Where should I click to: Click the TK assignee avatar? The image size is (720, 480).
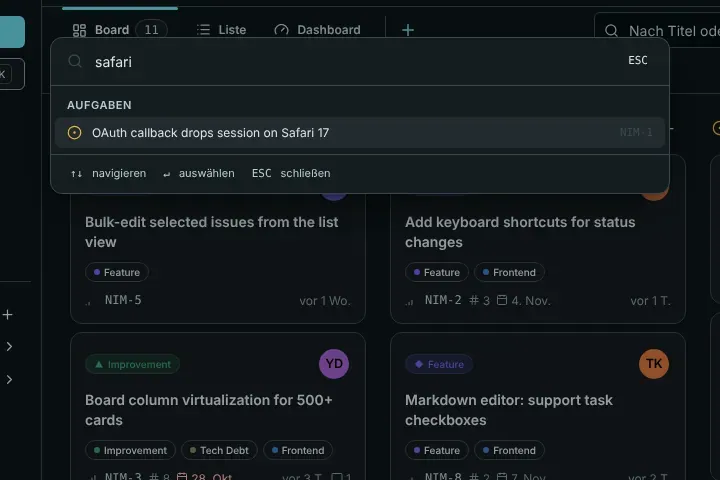pyautogui.click(x=654, y=364)
